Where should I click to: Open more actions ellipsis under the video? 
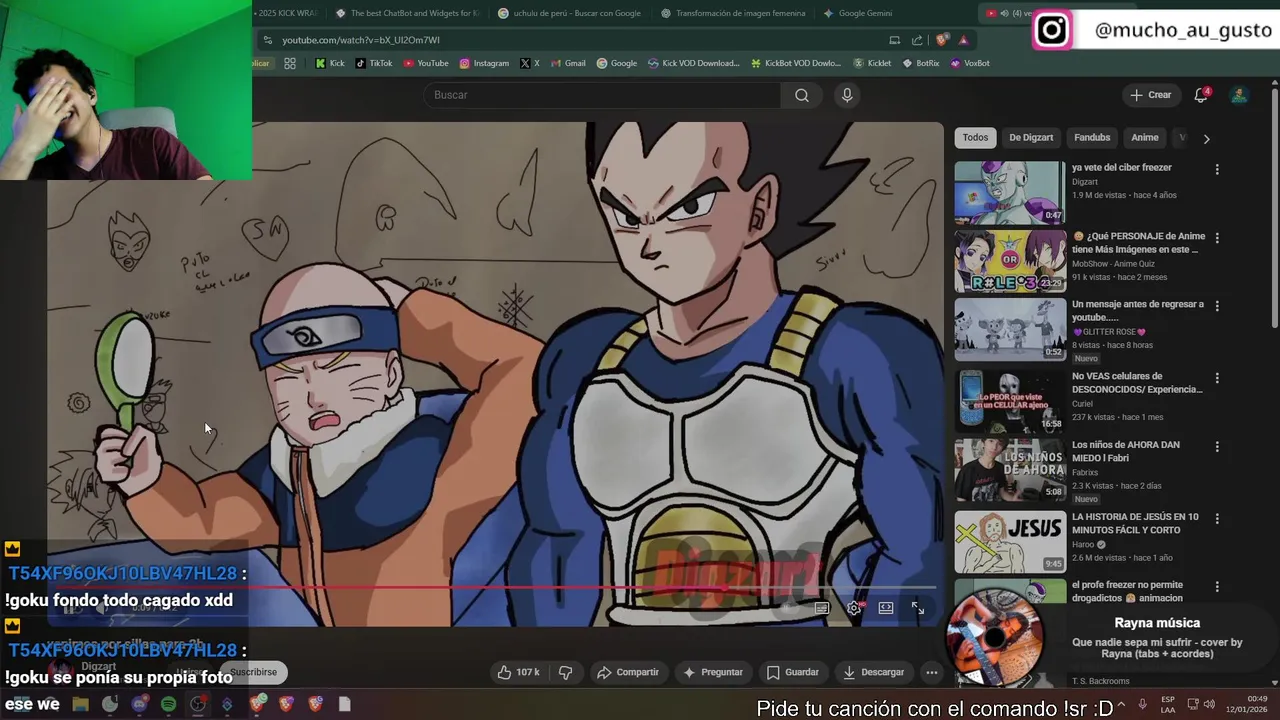click(x=931, y=672)
